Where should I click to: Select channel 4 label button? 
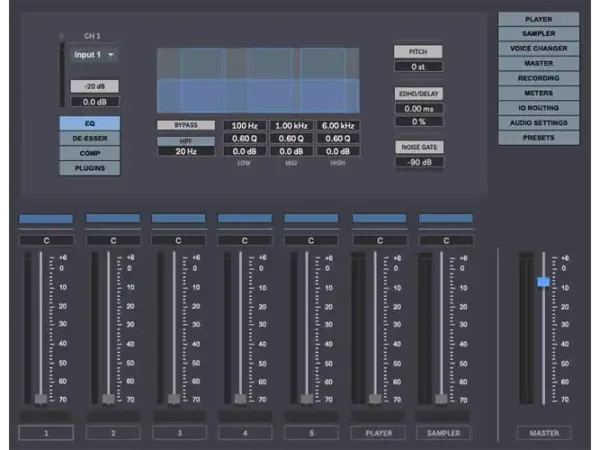[245, 433]
